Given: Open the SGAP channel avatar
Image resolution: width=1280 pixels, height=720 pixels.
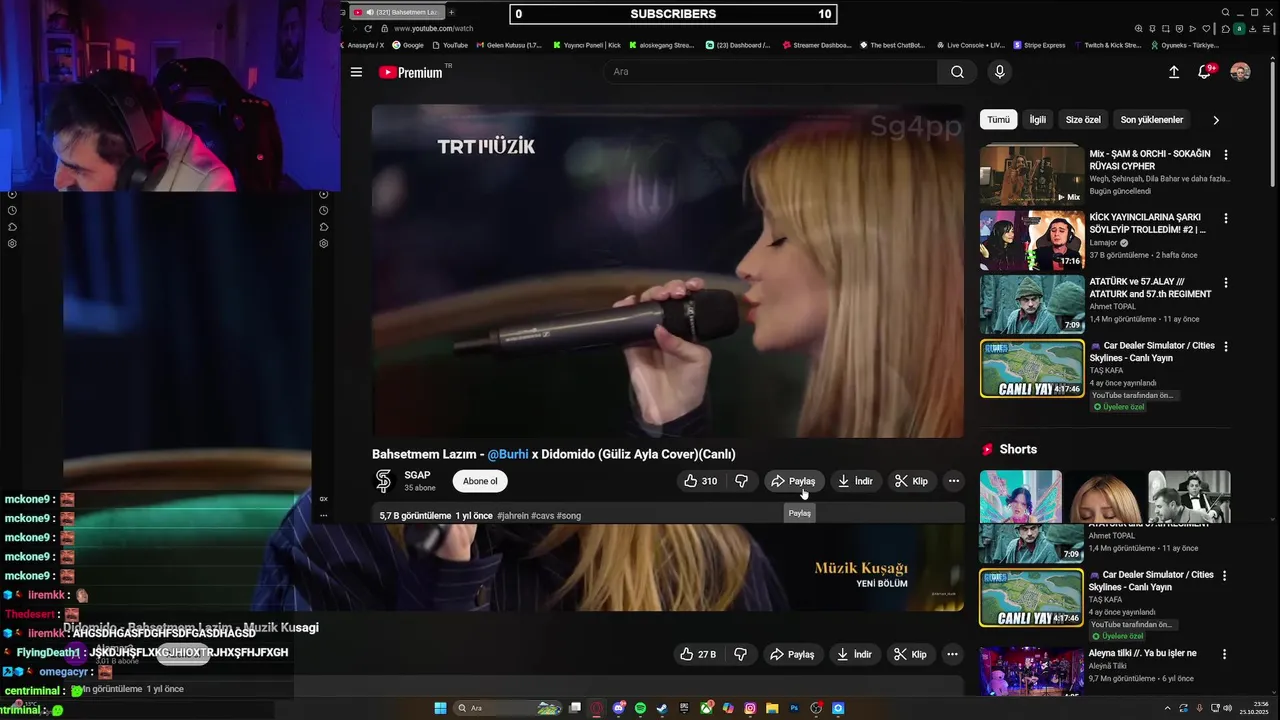Looking at the screenshot, I should pyautogui.click(x=383, y=481).
